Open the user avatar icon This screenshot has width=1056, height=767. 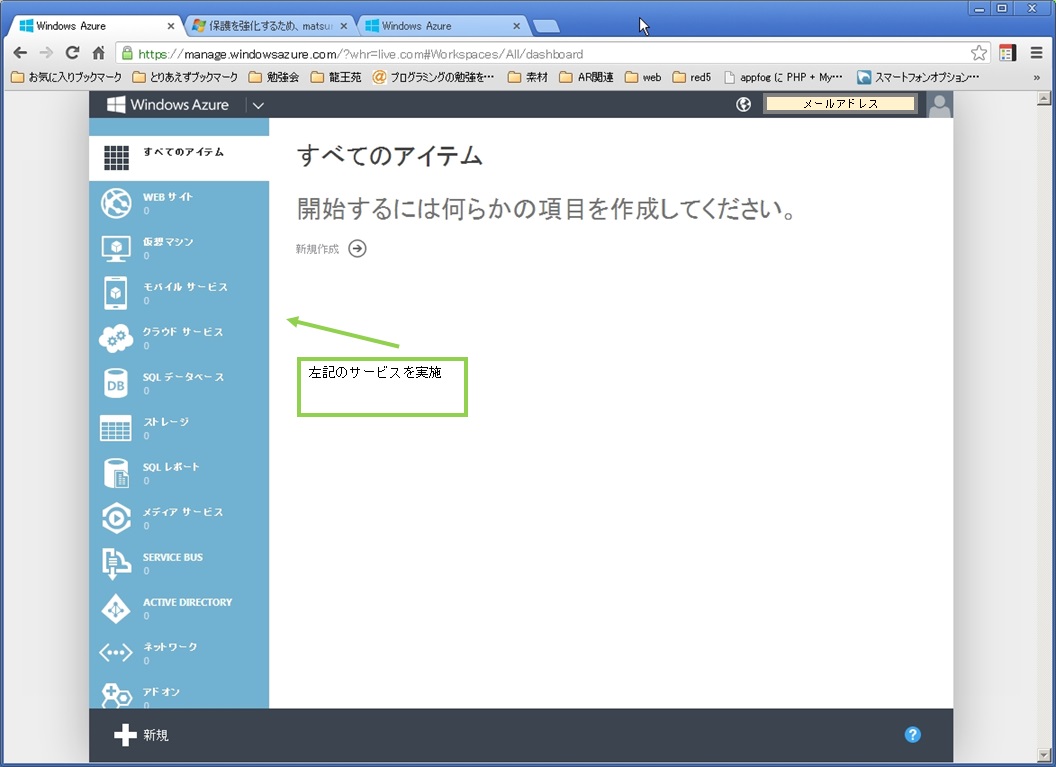939,104
